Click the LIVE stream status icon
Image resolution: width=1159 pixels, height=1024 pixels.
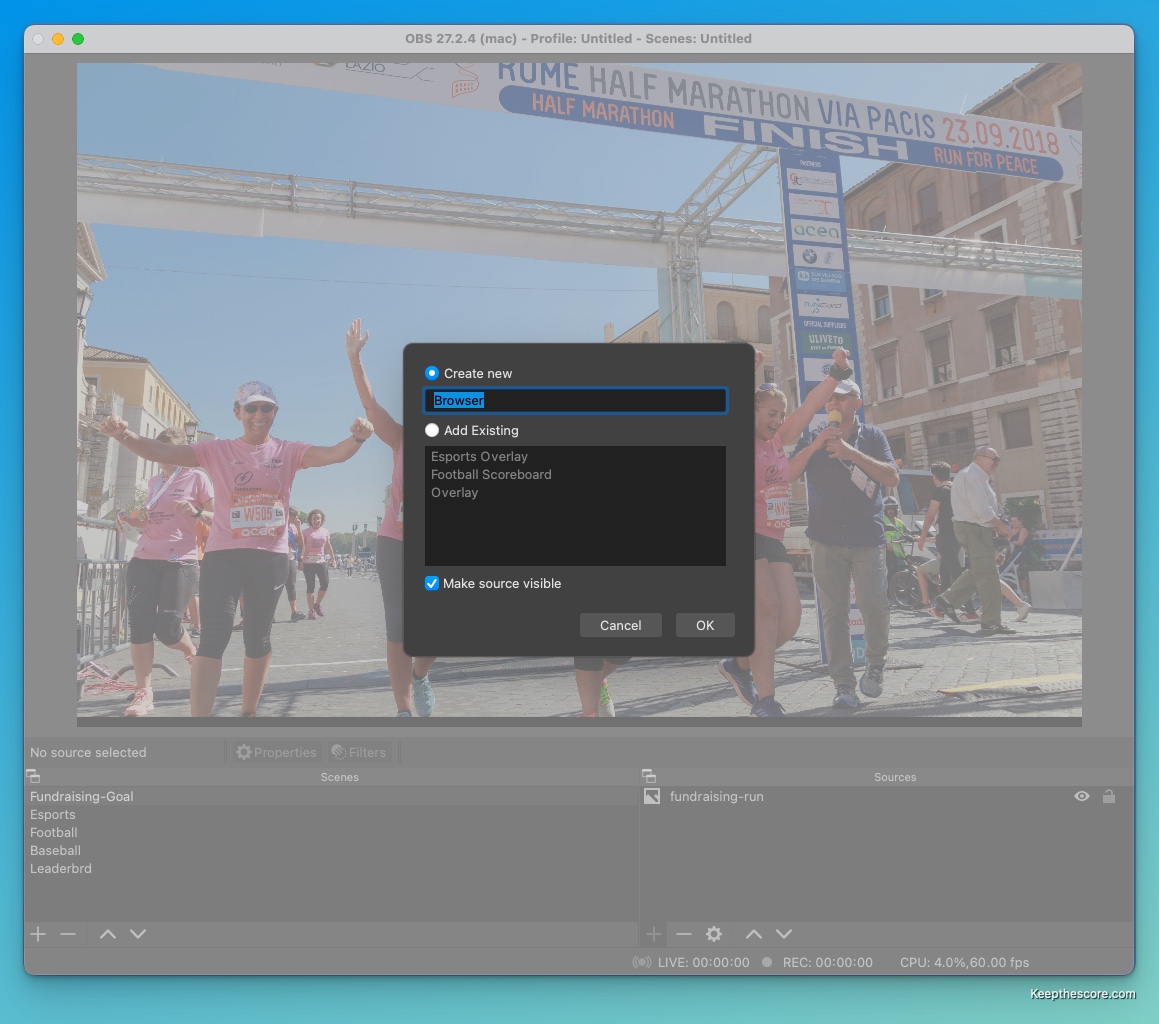coord(642,962)
